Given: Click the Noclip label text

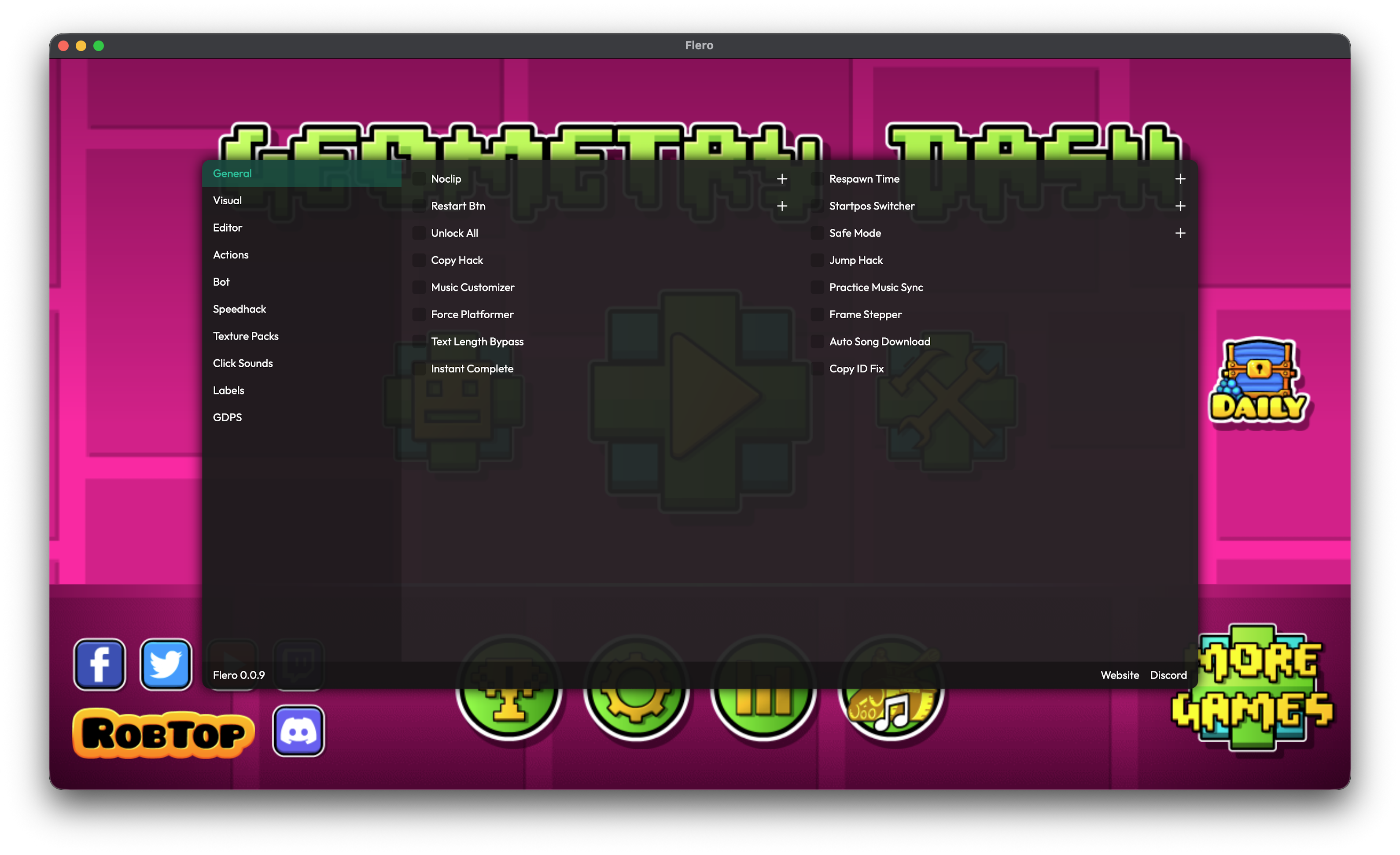Looking at the screenshot, I should (446, 179).
